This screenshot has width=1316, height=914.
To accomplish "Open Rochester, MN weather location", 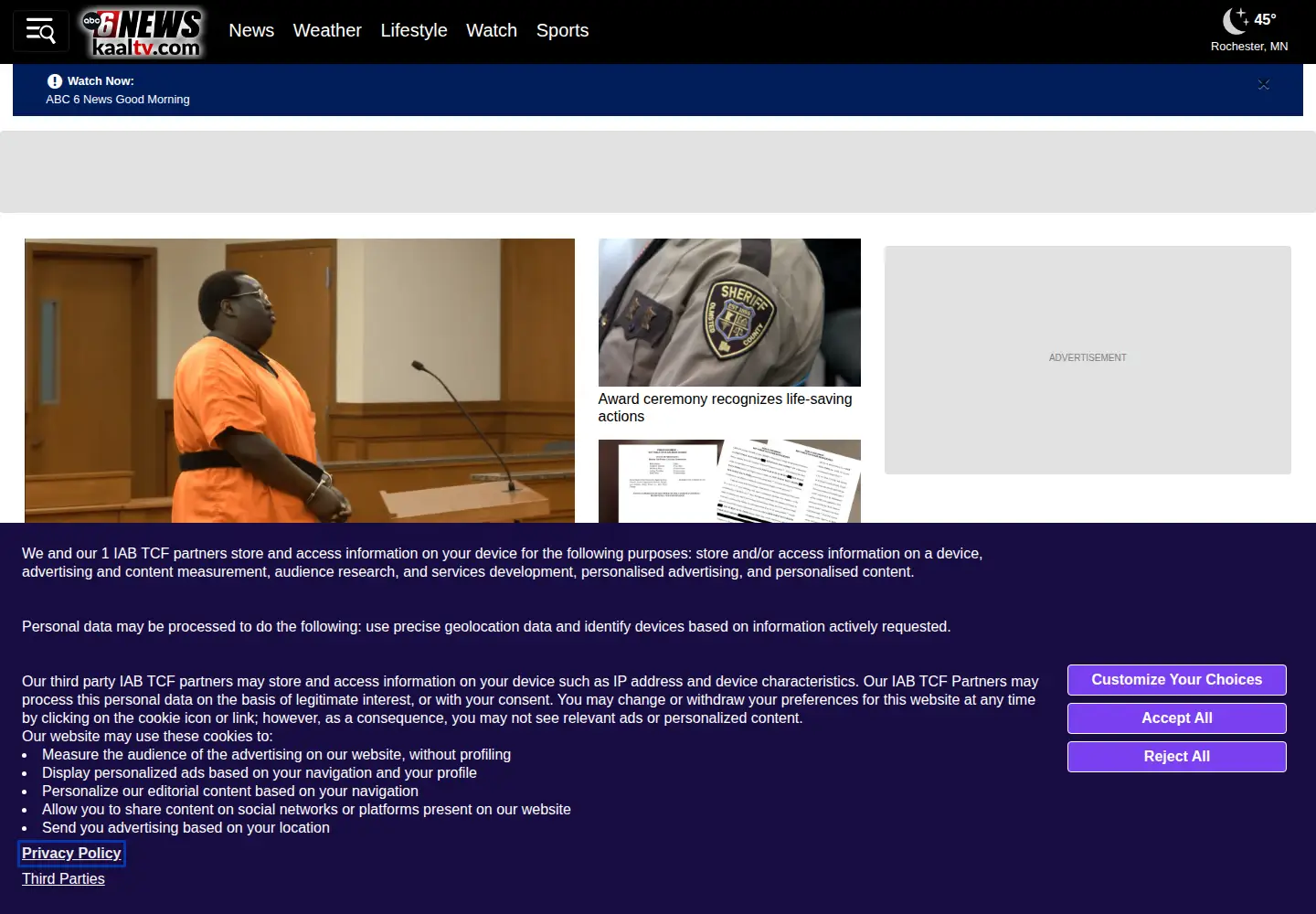I will tap(1249, 47).
